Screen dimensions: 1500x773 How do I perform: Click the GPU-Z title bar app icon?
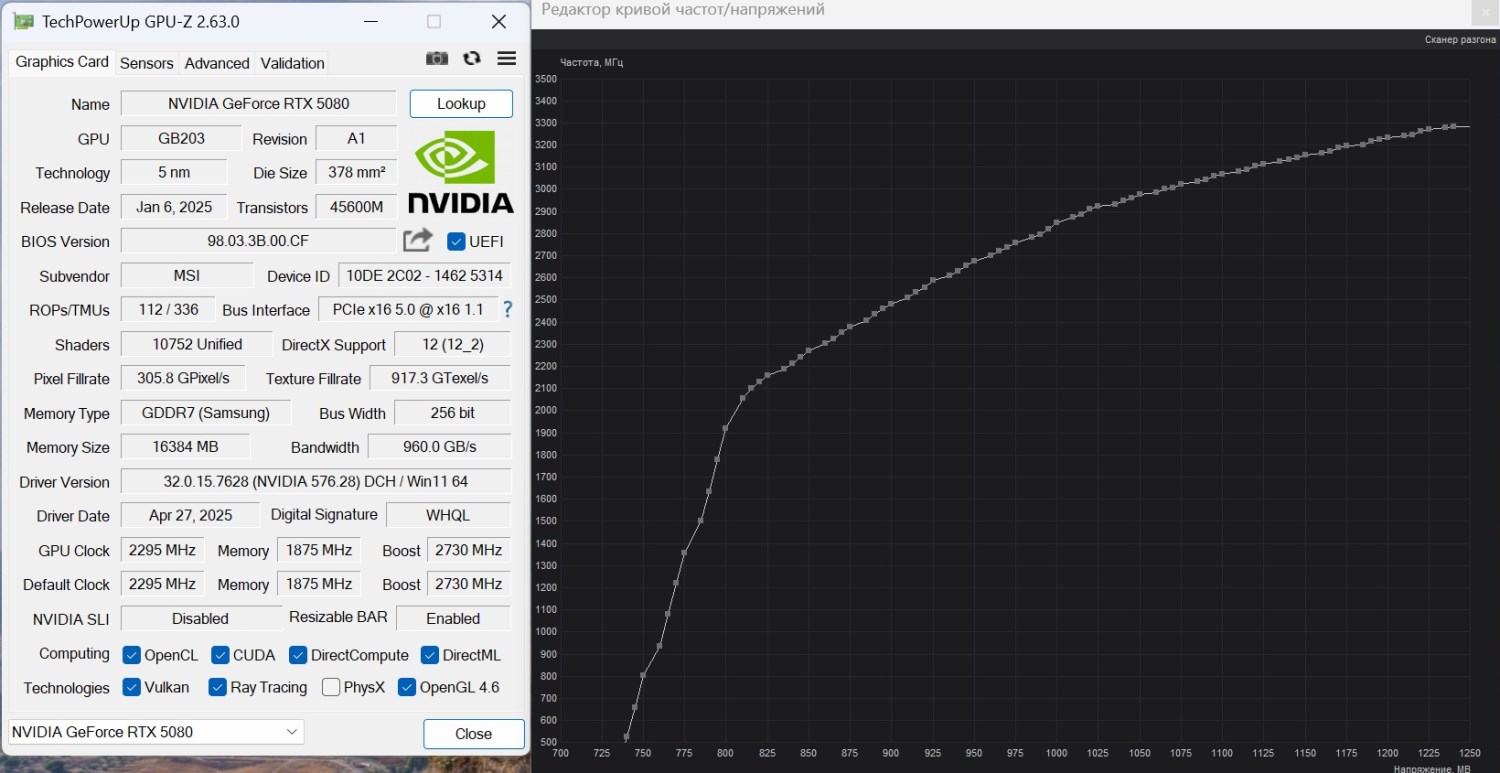23,21
